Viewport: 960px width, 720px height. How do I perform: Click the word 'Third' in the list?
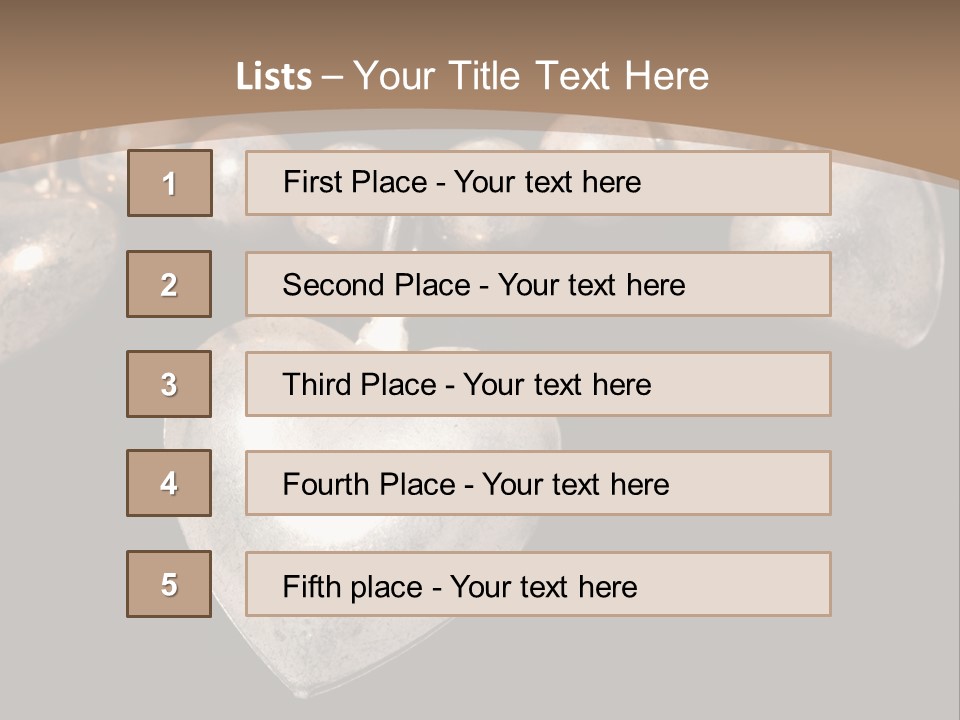(x=318, y=385)
